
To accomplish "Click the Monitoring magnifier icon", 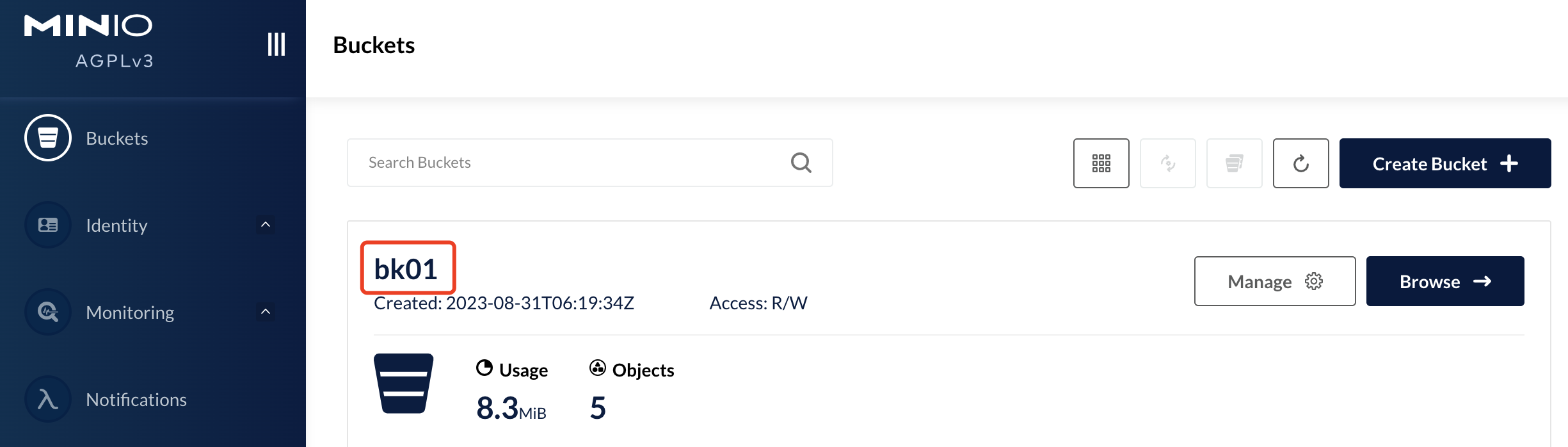I will click(48, 312).
